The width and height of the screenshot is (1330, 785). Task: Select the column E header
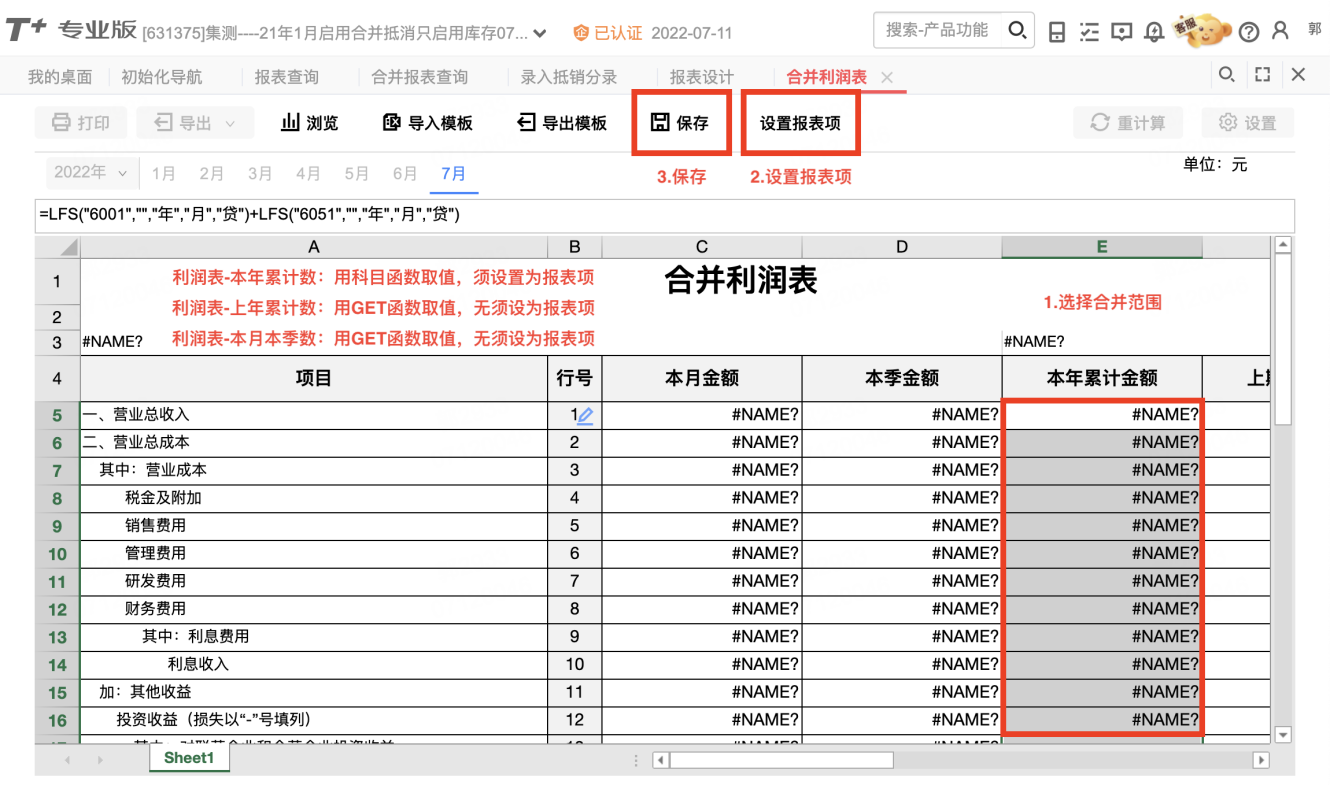coord(1102,247)
